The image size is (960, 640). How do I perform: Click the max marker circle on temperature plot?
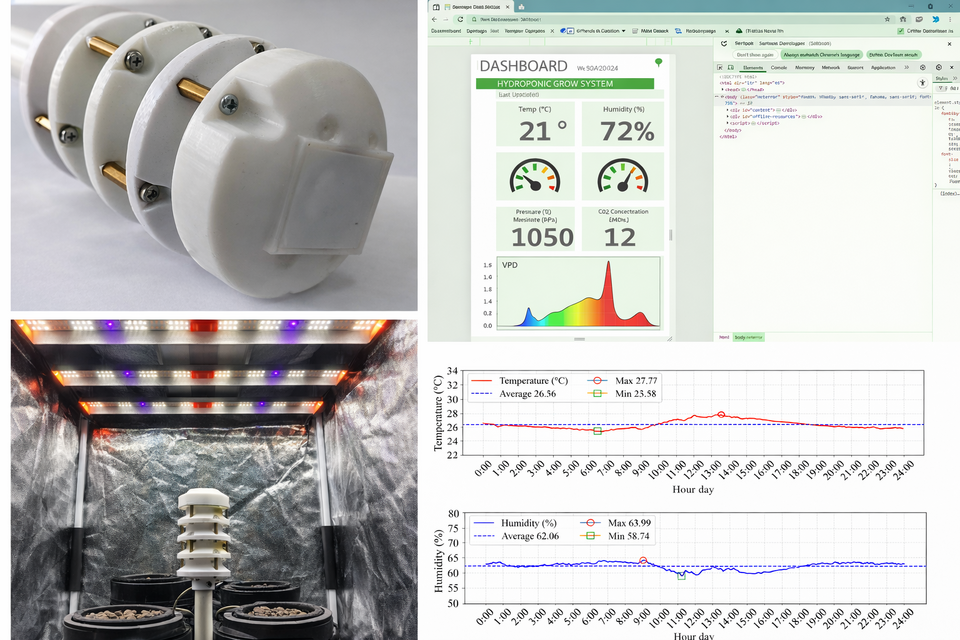[x=721, y=415]
